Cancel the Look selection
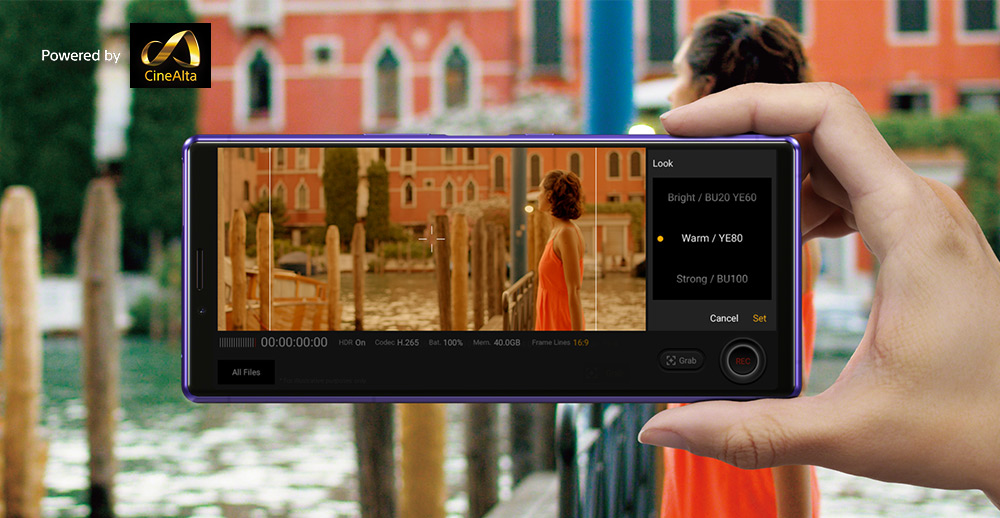 (x=723, y=318)
